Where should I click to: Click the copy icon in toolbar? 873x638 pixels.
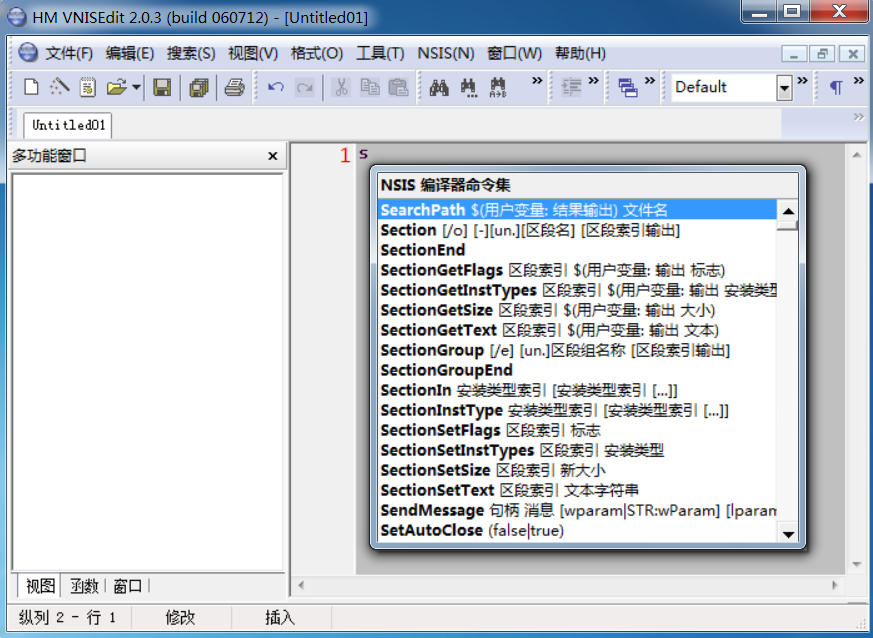[x=369, y=87]
